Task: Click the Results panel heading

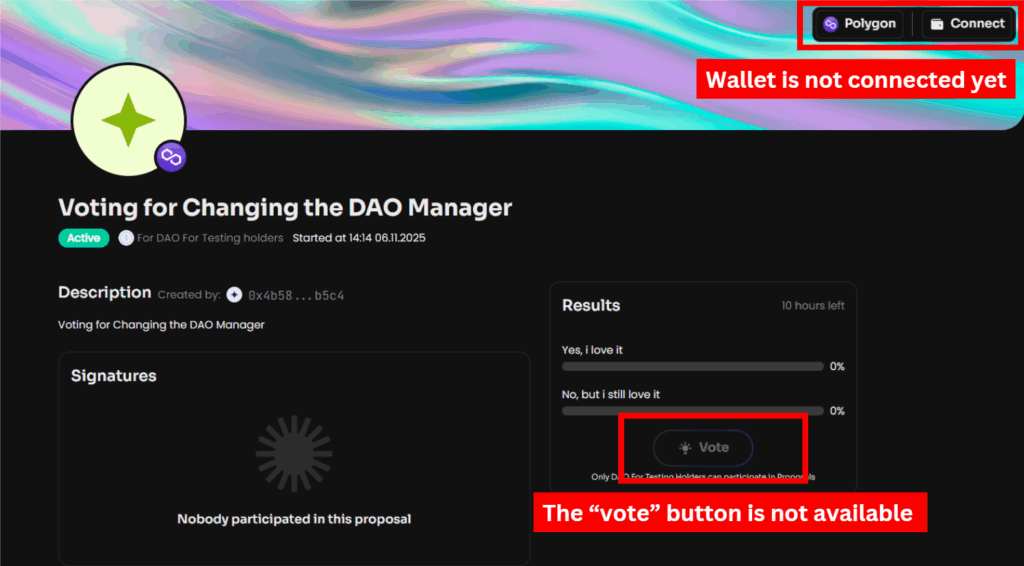Action: (591, 305)
